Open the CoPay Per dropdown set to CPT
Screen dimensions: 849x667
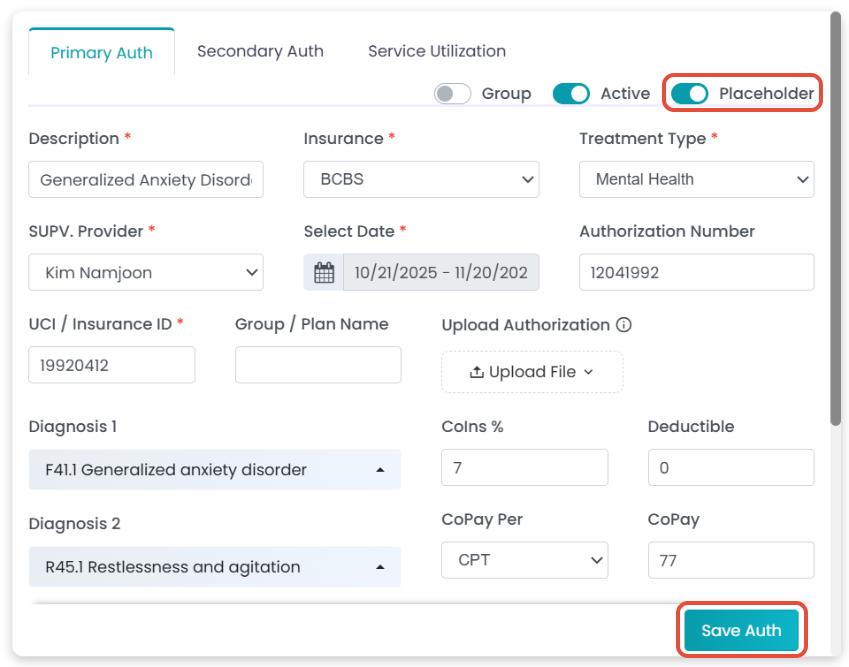(524, 560)
